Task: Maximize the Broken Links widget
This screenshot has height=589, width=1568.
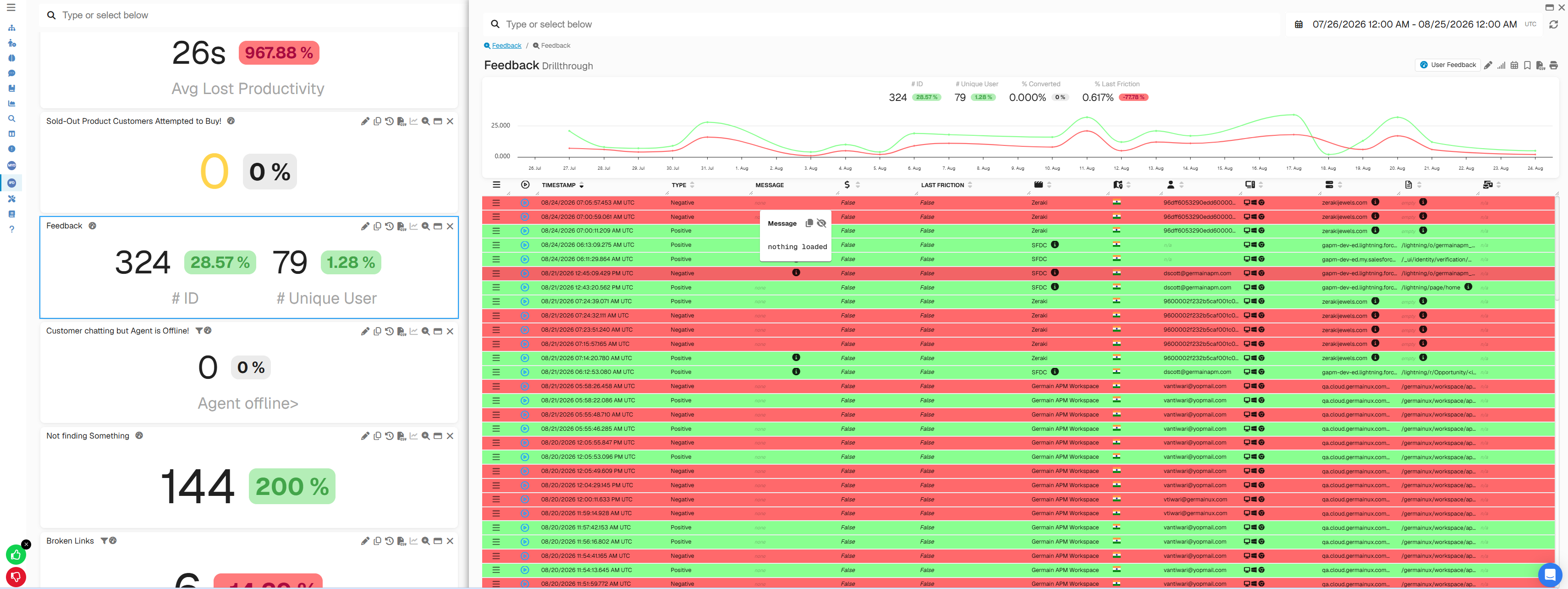Action: pos(438,541)
